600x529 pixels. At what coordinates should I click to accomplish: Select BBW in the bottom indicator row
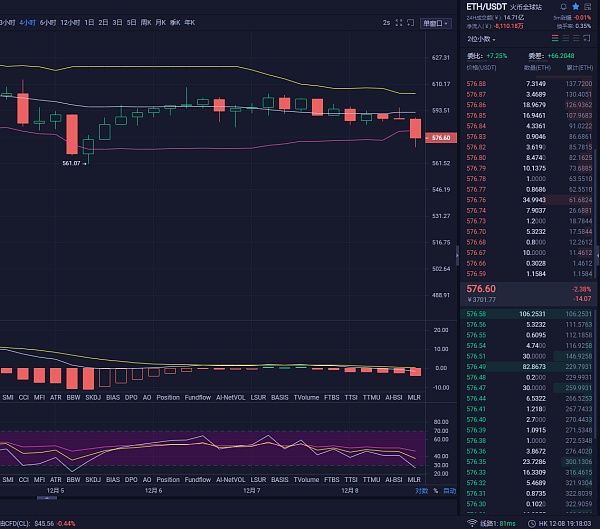[x=73, y=480]
